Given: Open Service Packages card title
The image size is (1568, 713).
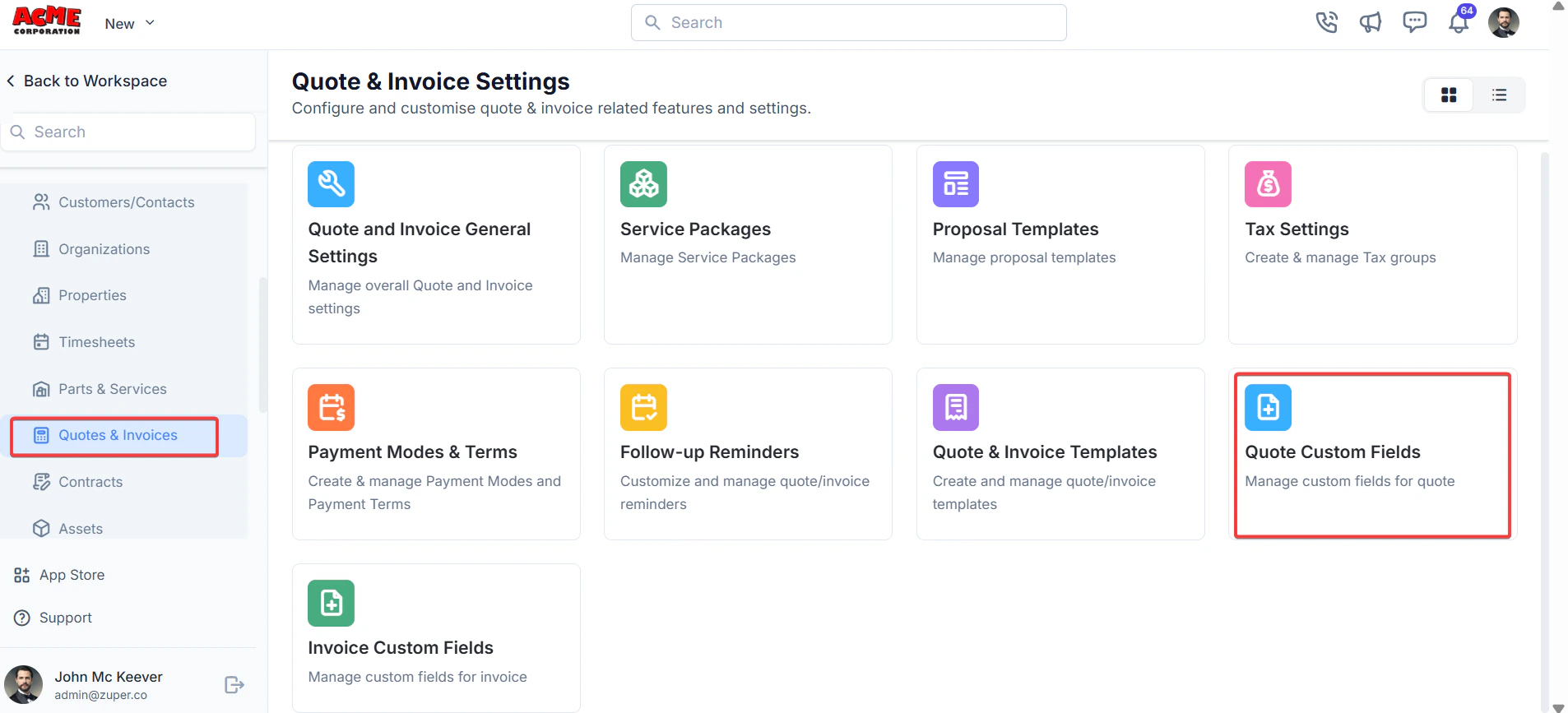Looking at the screenshot, I should pos(695,229).
